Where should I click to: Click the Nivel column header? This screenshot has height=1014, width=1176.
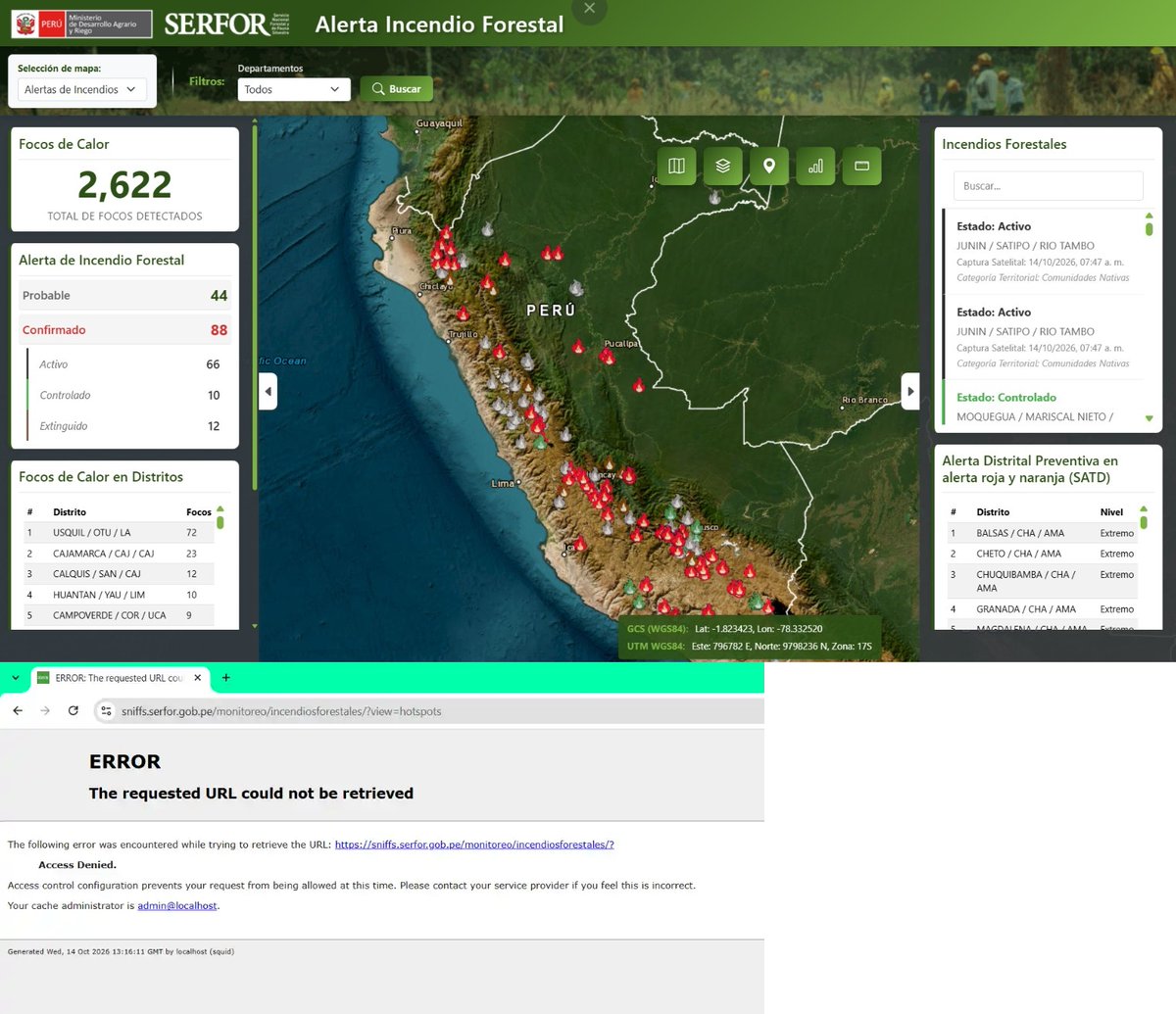(x=1111, y=512)
